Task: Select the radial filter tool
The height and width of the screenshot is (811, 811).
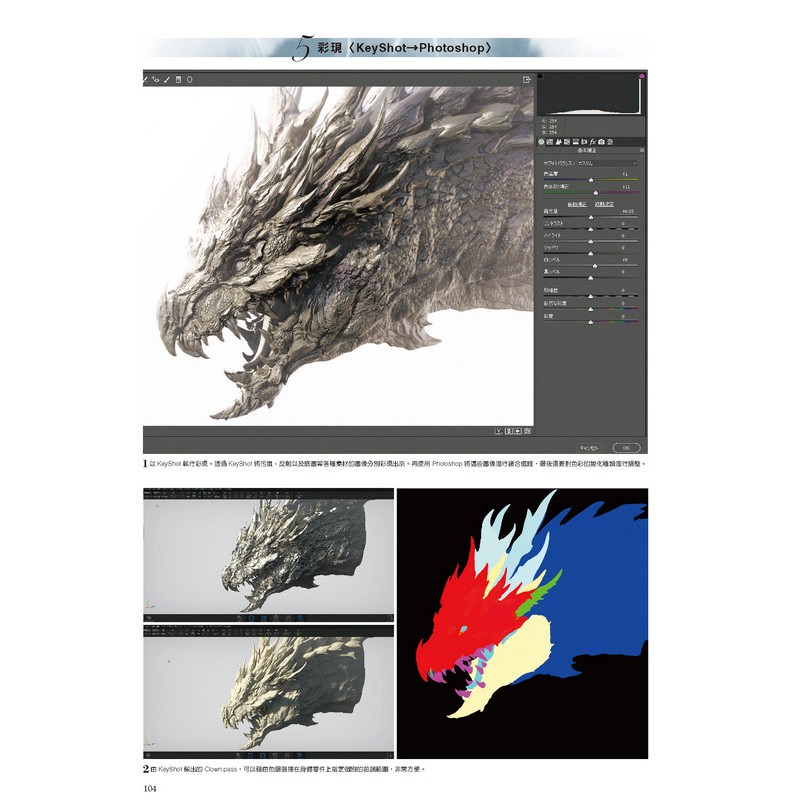Action: click(190, 78)
